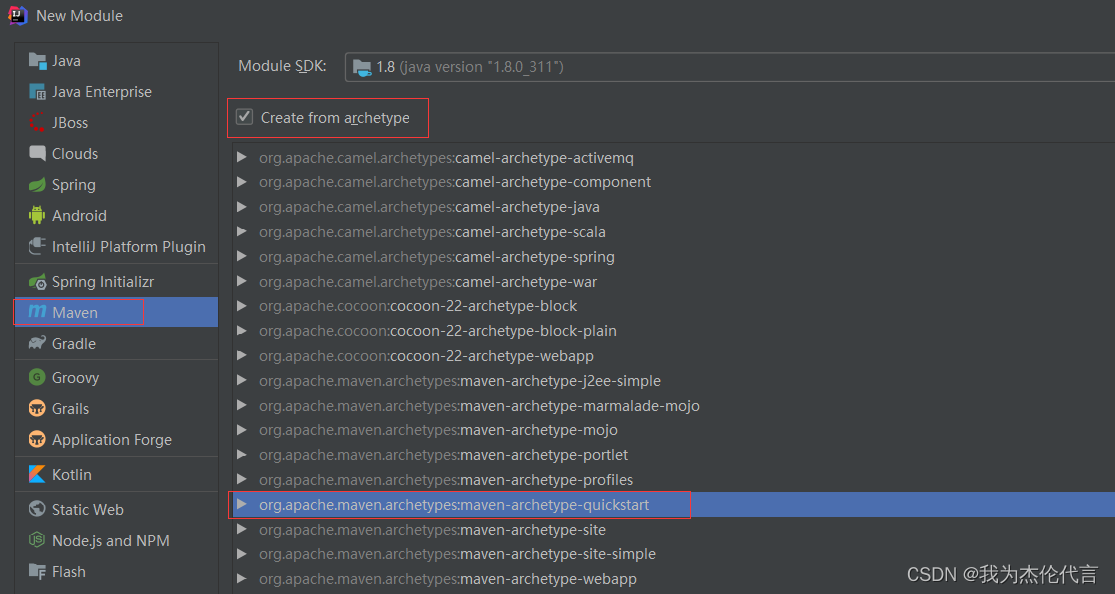The width and height of the screenshot is (1115, 594).
Task: Click the Groovy green G icon
Action: pos(37,377)
